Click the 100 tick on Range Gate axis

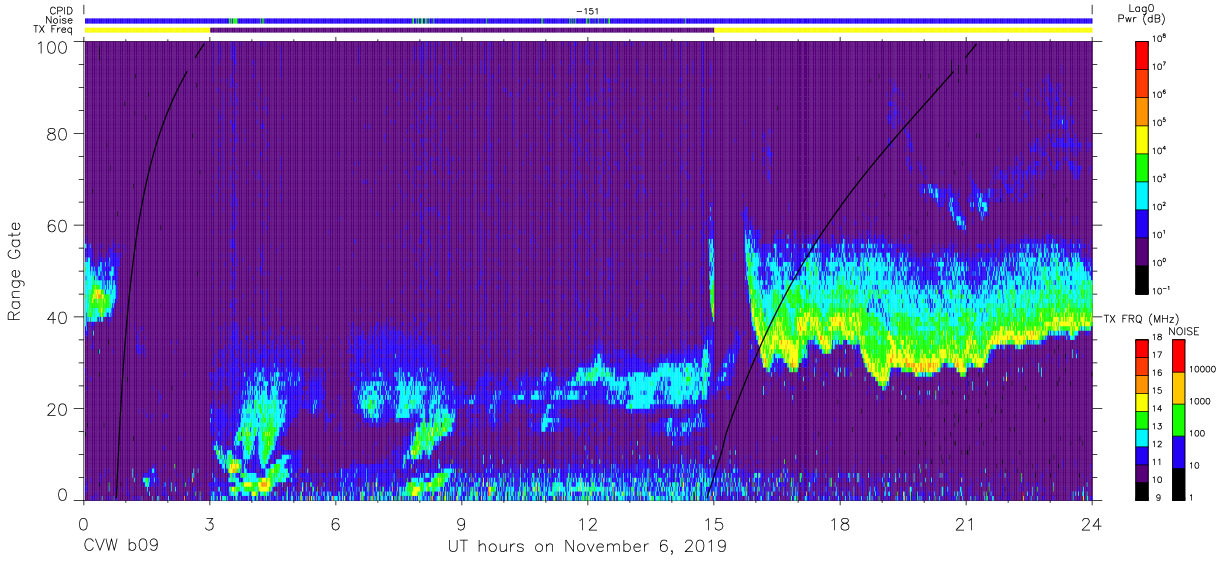click(53, 46)
